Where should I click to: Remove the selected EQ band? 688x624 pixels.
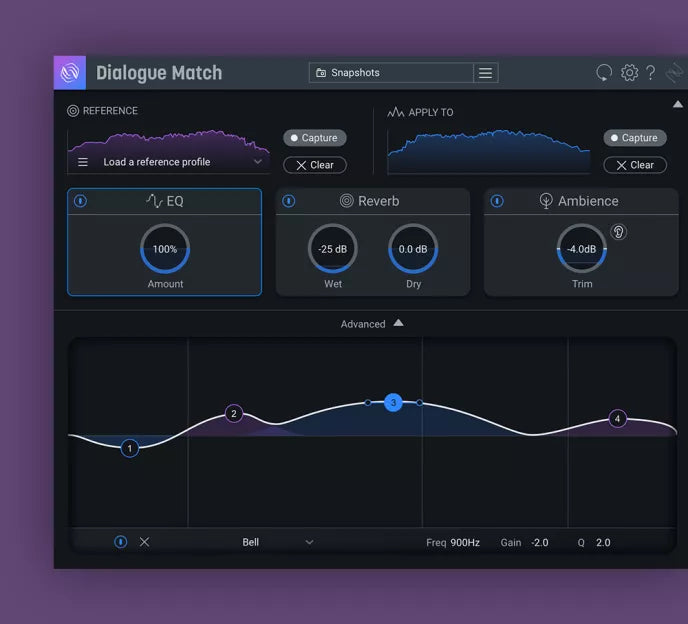[x=144, y=542]
